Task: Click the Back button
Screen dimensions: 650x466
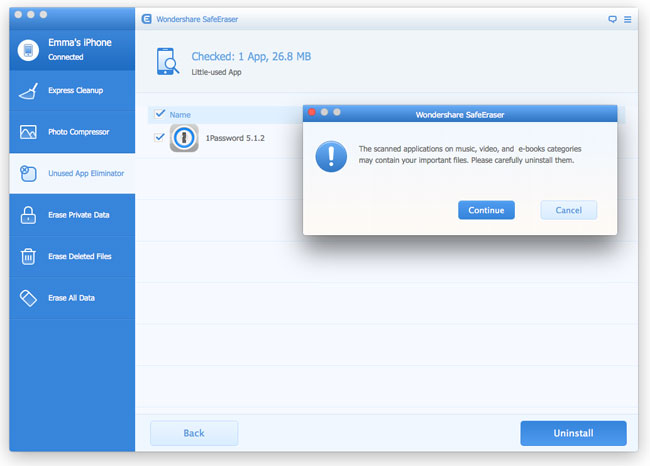Action: point(194,433)
